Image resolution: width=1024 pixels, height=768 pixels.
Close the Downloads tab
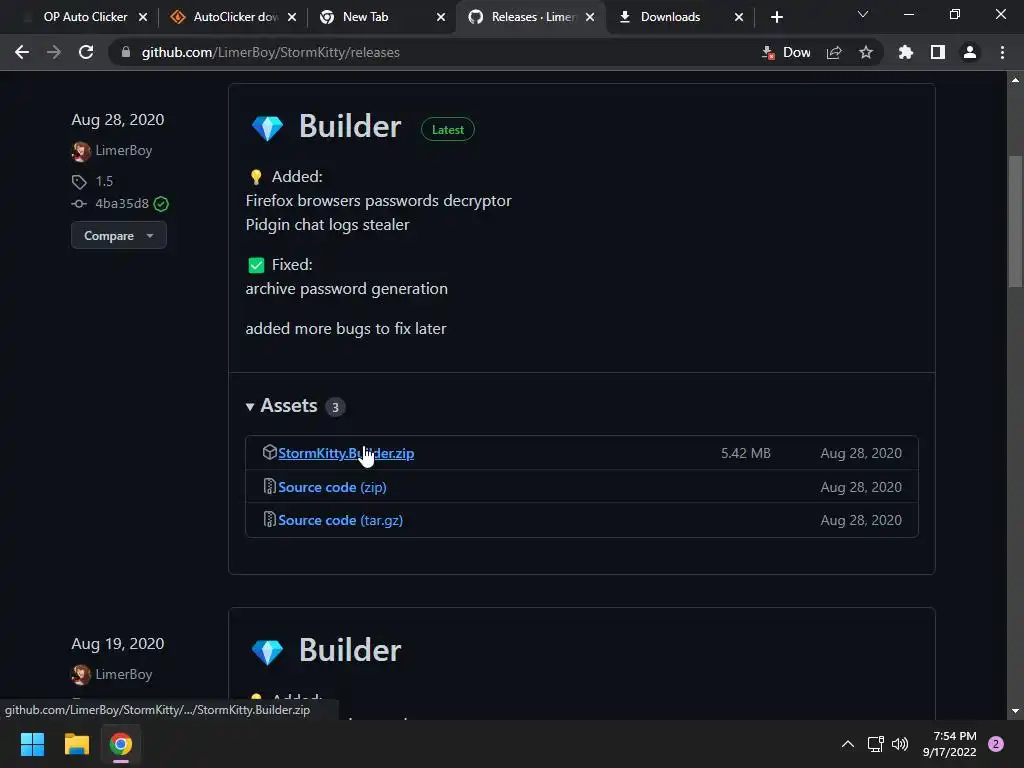pos(739,17)
